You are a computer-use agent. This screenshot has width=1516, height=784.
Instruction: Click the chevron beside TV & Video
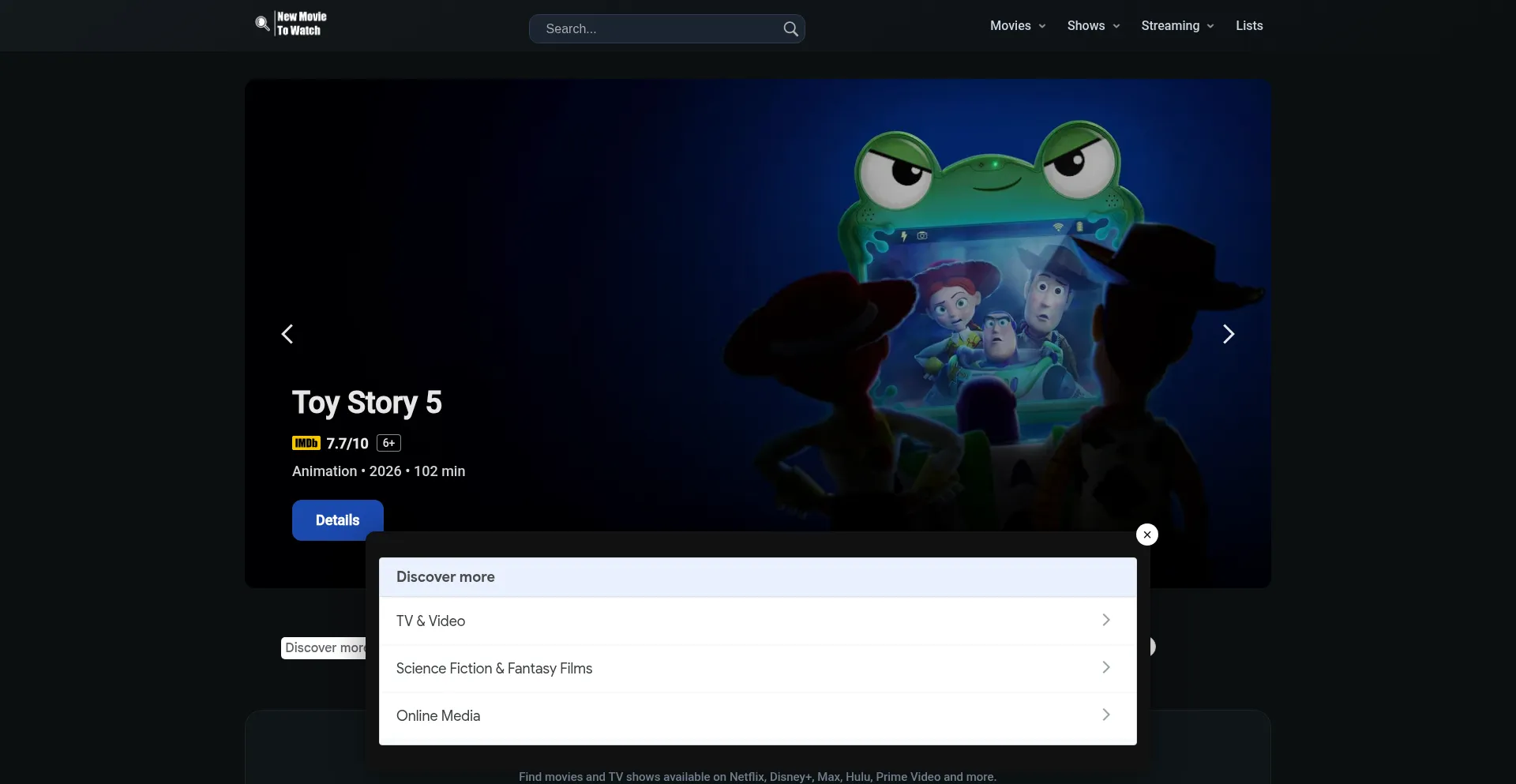(1106, 620)
